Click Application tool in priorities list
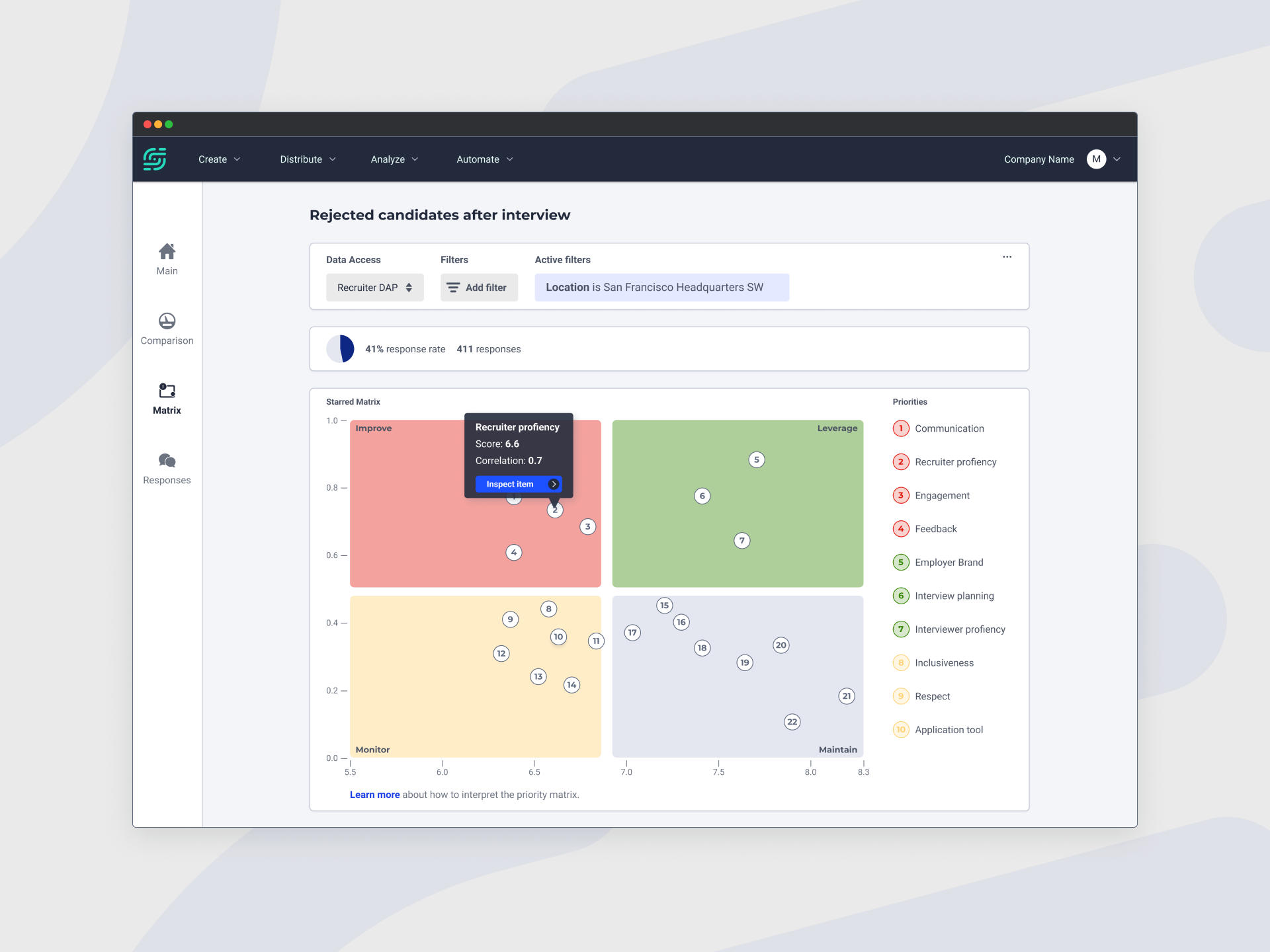Image resolution: width=1270 pixels, height=952 pixels. tap(938, 730)
